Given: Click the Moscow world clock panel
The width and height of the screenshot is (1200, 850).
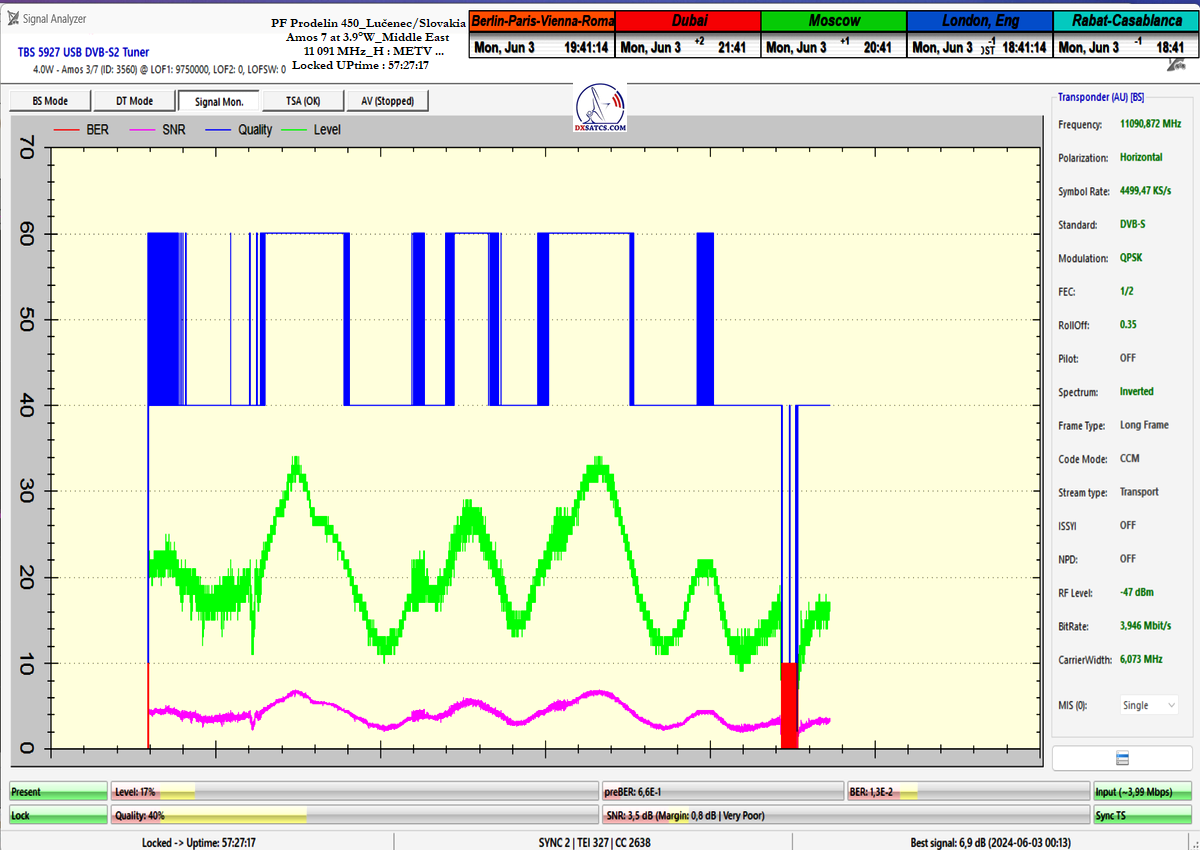Looking at the screenshot, I should [x=833, y=35].
